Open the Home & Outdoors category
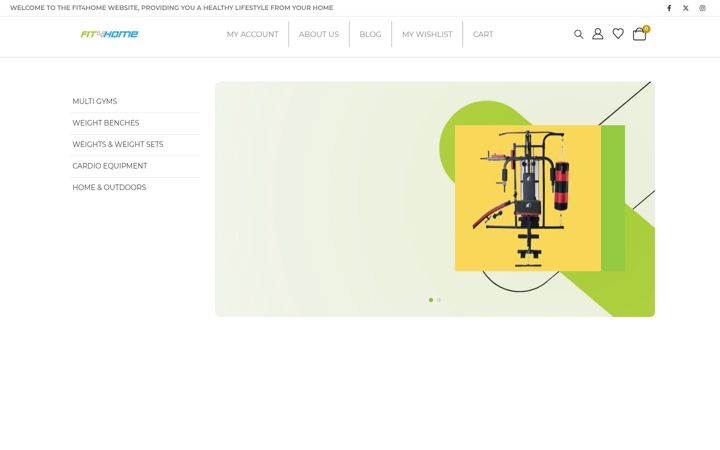Screen dimensions: 720x450 pos(109,187)
